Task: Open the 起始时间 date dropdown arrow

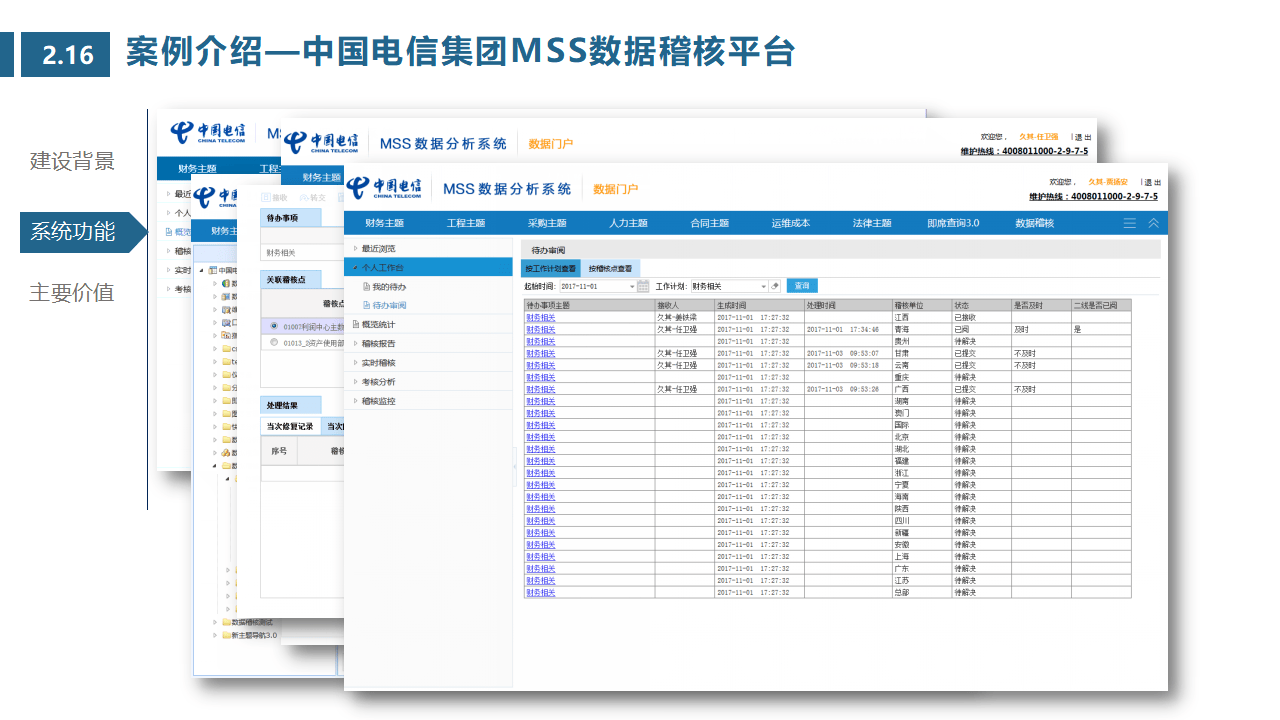Action: pos(632,287)
